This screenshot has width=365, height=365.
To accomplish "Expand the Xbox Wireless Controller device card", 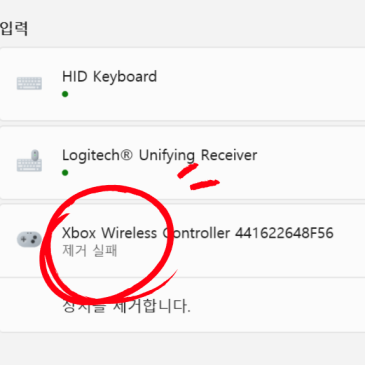I will coord(182,241).
